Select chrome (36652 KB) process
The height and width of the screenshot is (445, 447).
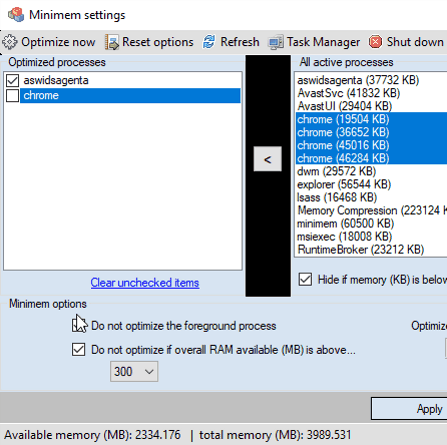coord(371,132)
